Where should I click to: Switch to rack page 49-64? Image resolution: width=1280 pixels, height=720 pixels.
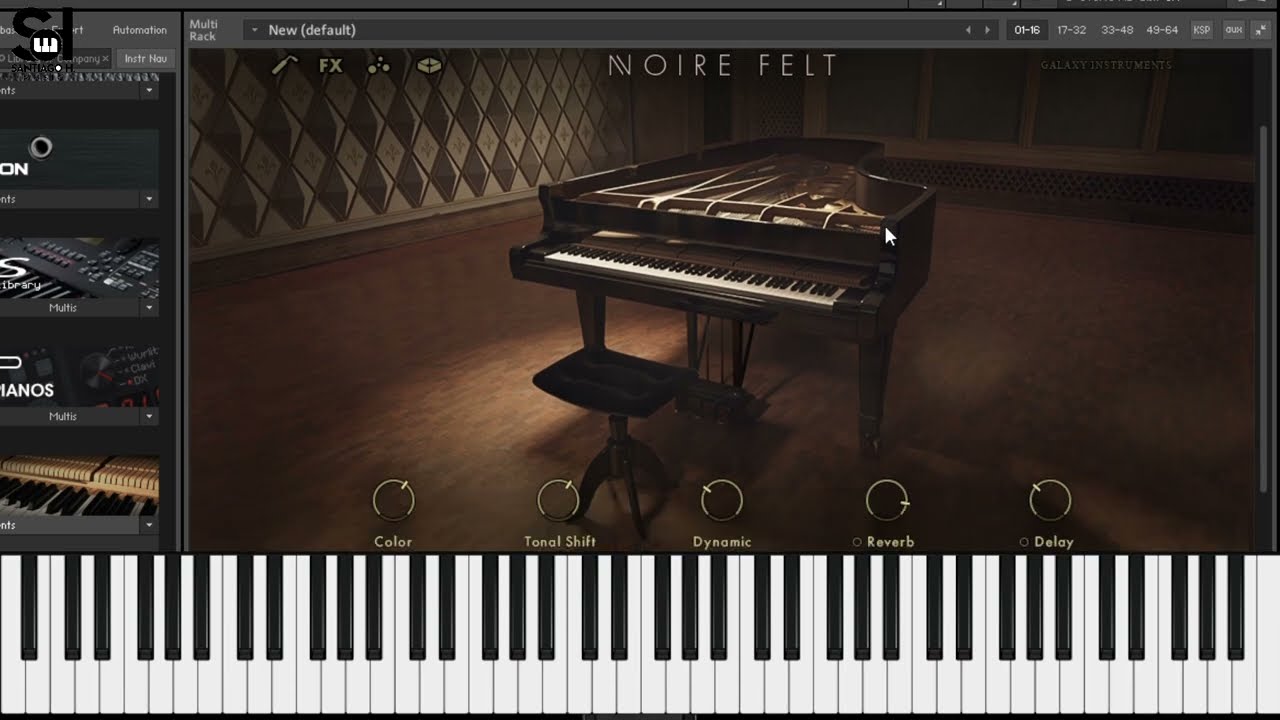[x=1162, y=30]
